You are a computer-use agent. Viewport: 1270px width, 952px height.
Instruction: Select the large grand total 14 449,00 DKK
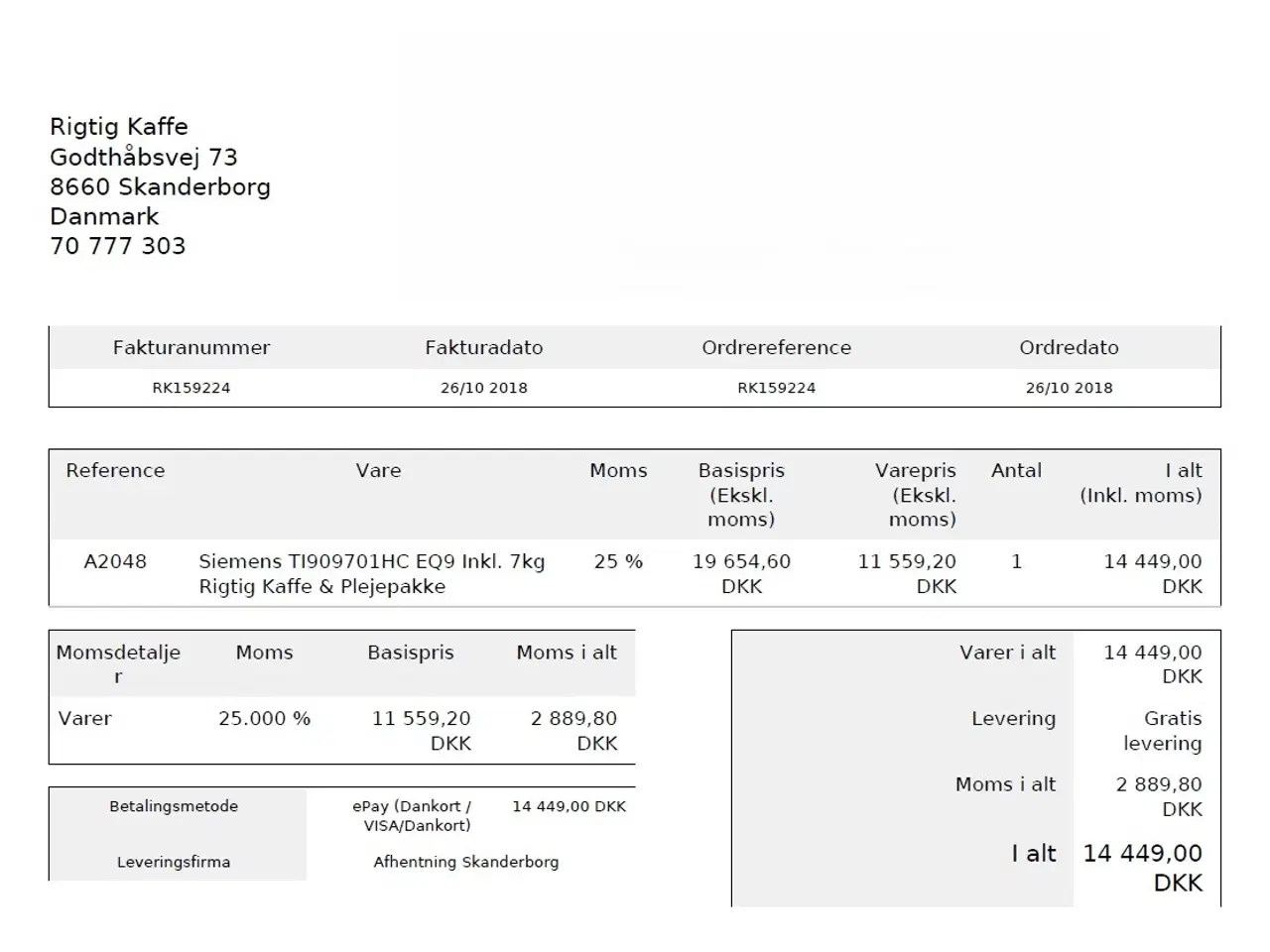[x=1143, y=868]
